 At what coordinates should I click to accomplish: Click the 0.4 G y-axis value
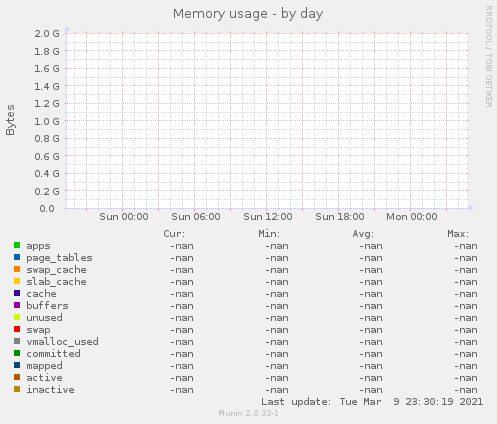(x=47, y=174)
